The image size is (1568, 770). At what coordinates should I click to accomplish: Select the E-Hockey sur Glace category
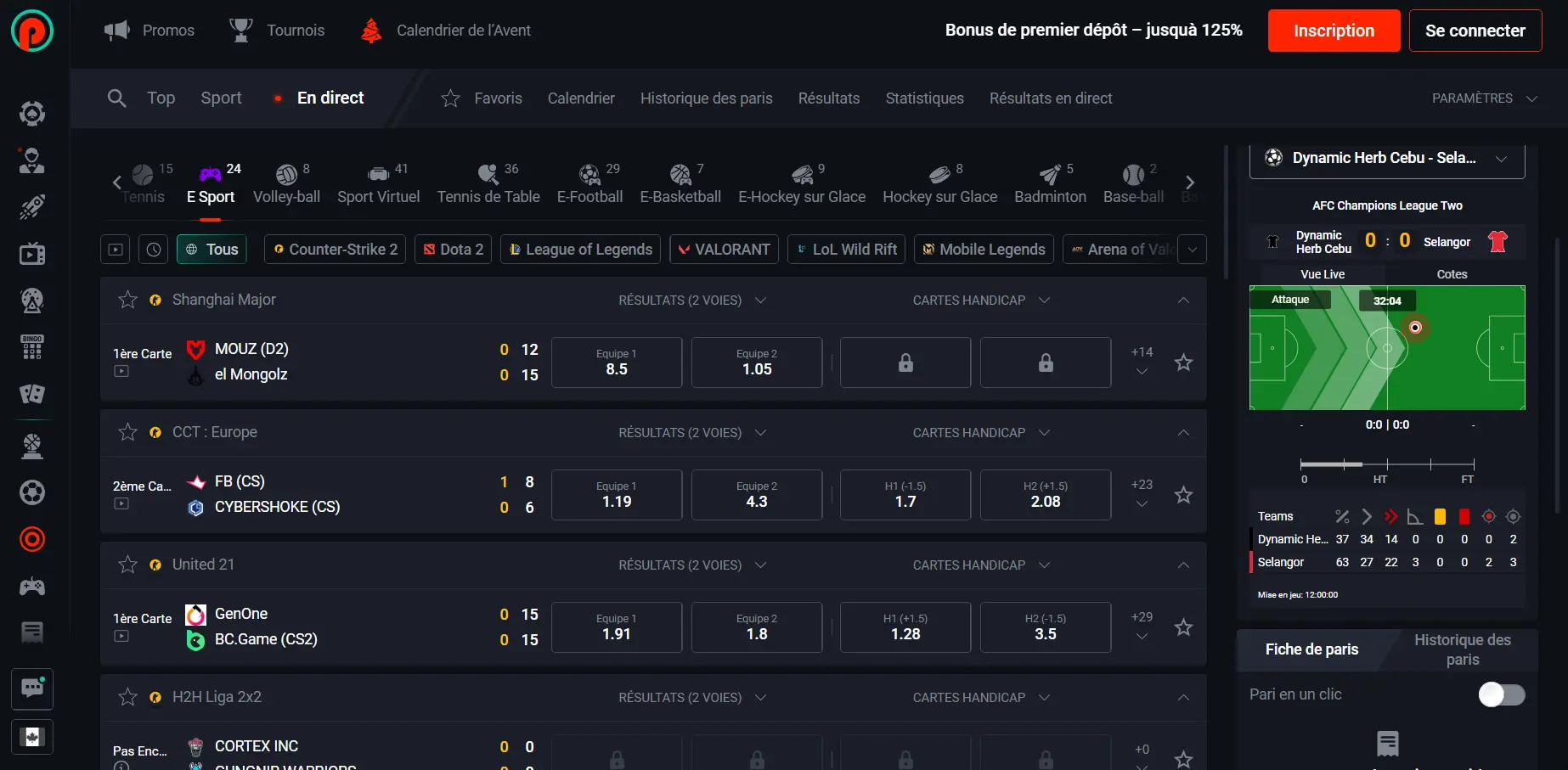(802, 184)
